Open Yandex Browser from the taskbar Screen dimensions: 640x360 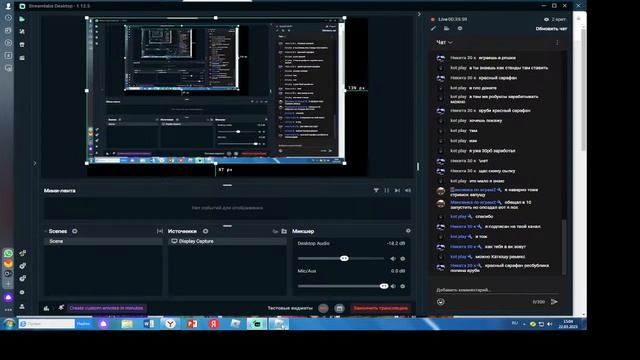[x=171, y=324]
